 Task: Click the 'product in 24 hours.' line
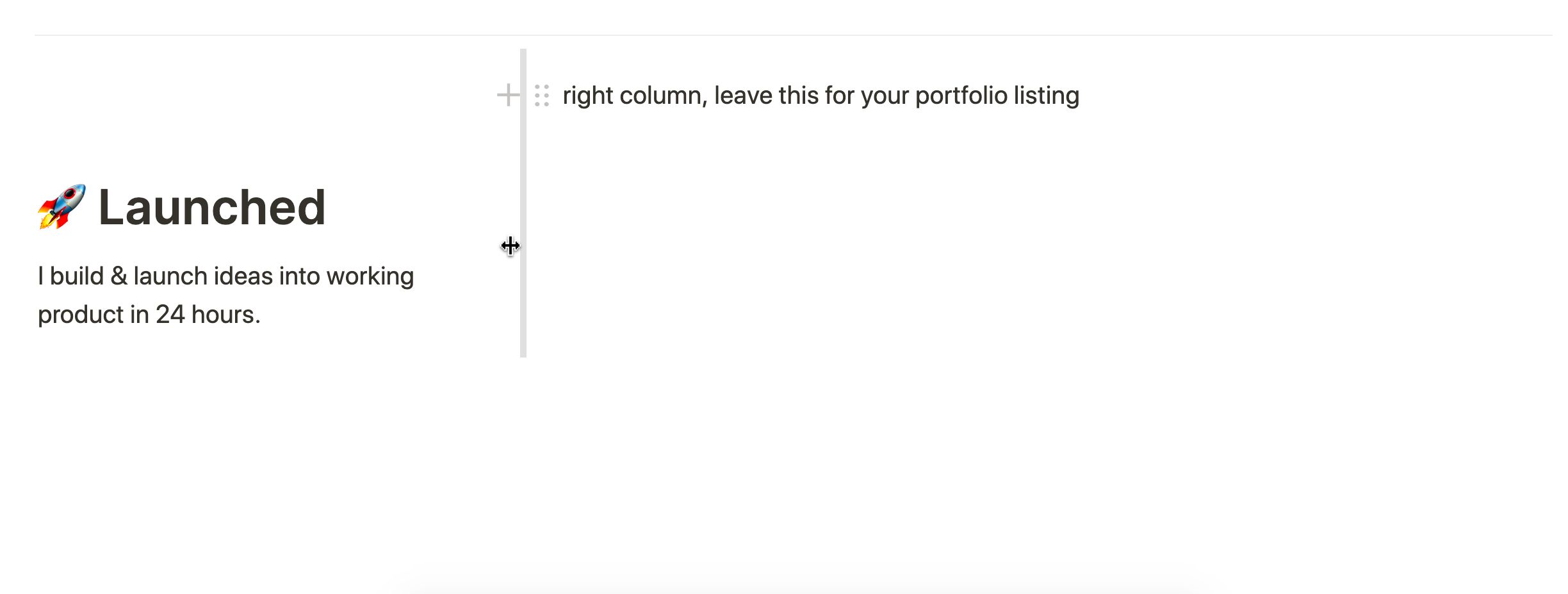(149, 315)
